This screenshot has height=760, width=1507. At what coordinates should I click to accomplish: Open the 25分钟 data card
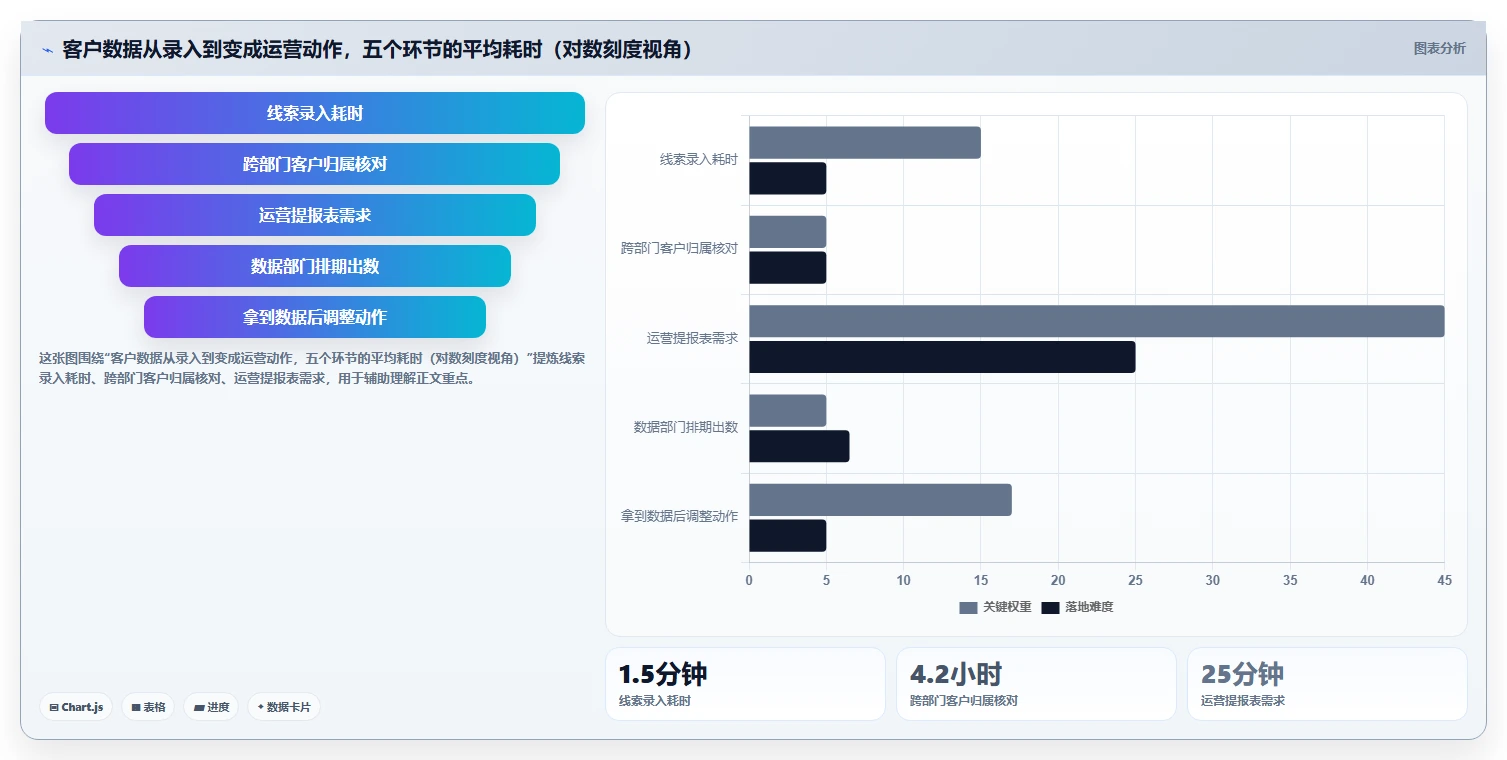1327,684
